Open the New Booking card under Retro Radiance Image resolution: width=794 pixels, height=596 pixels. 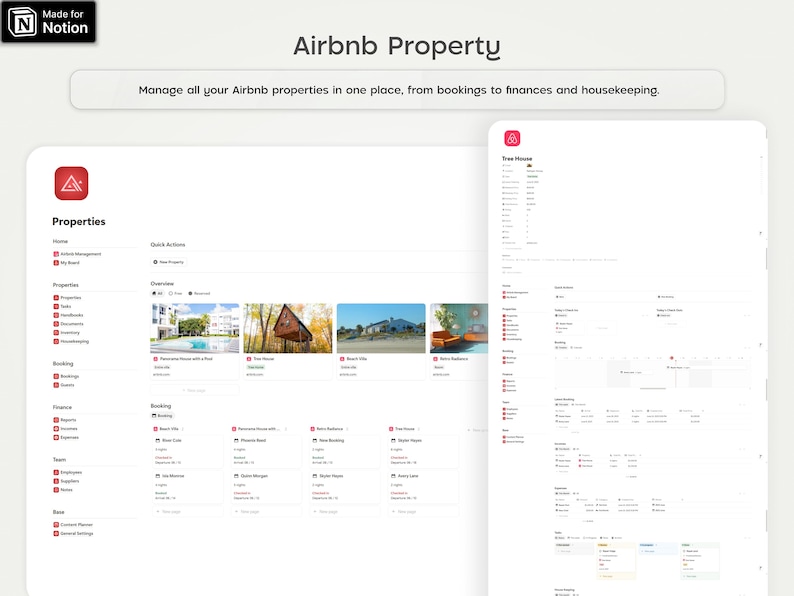click(x=345, y=451)
